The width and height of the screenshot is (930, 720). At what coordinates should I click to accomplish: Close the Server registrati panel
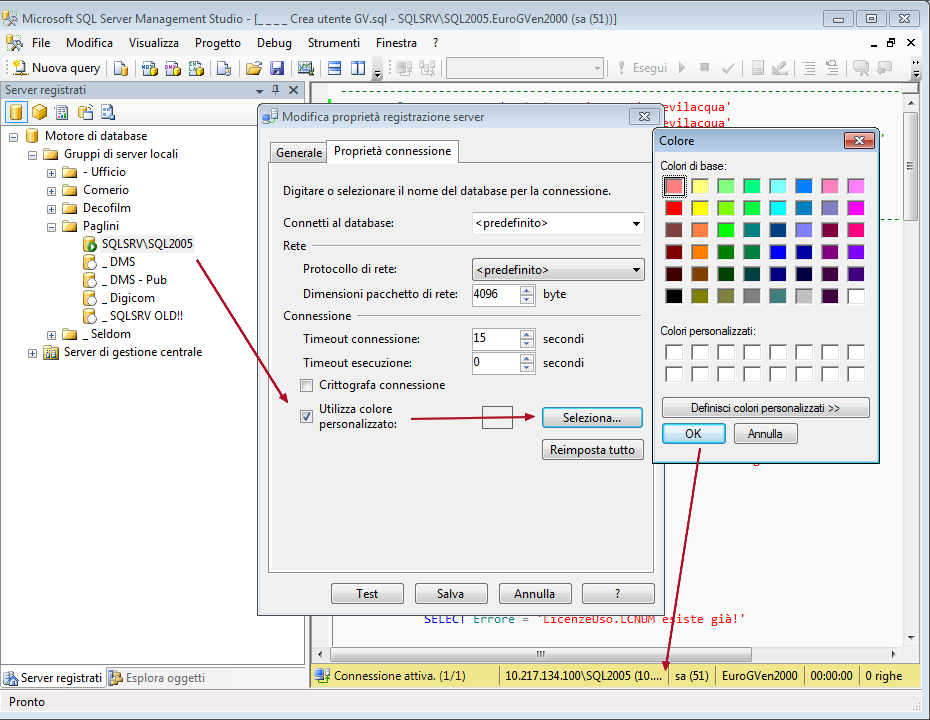[294, 90]
